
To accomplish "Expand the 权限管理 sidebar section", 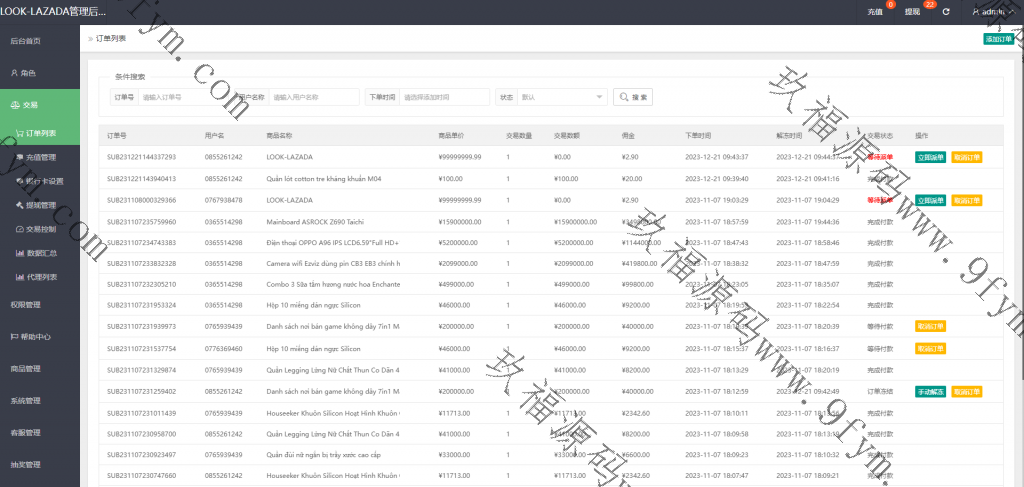I will 25,305.
